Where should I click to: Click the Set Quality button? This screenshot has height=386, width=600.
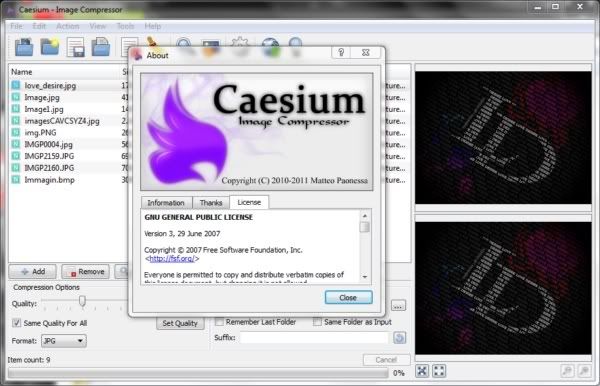click(180, 323)
